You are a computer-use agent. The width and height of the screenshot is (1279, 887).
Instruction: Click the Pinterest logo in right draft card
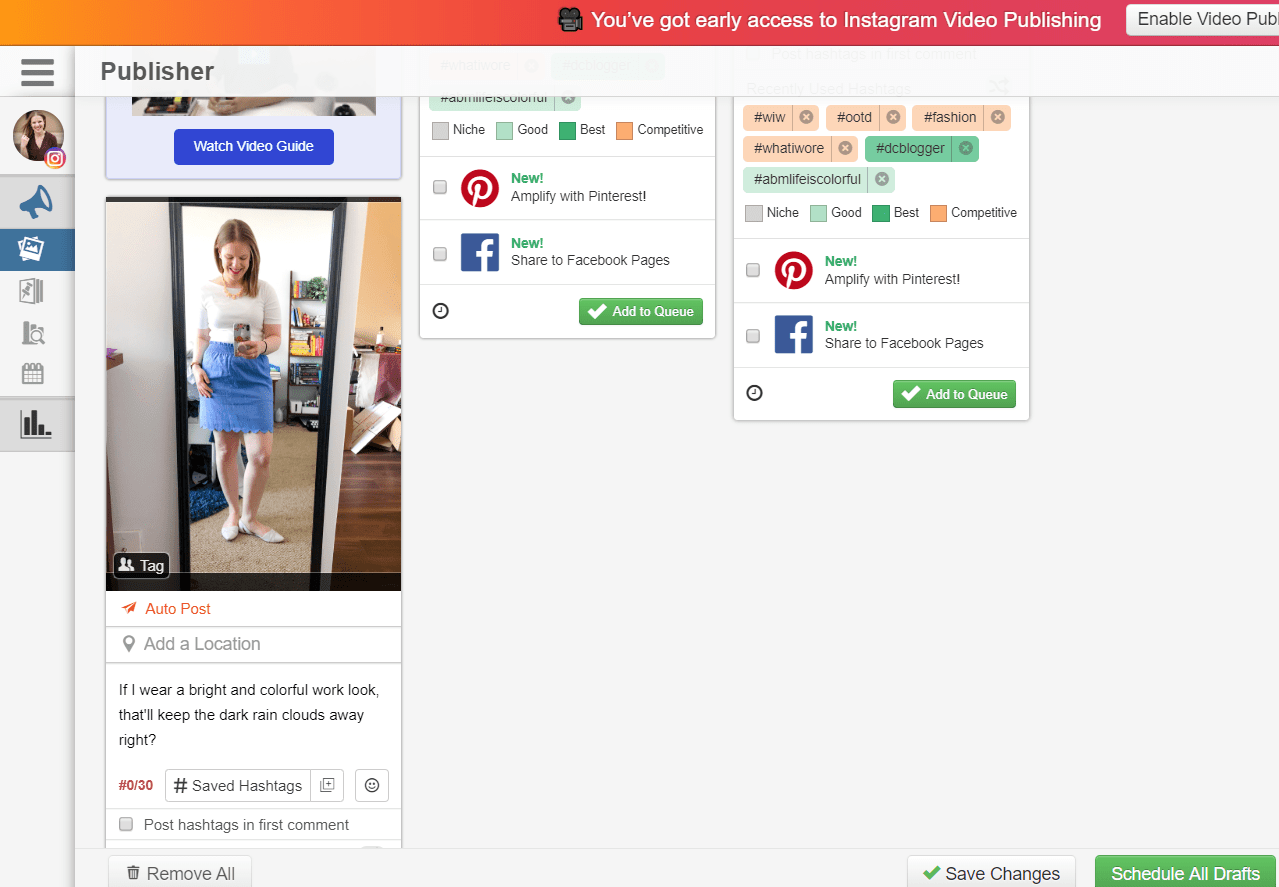pyautogui.click(x=794, y=271)
